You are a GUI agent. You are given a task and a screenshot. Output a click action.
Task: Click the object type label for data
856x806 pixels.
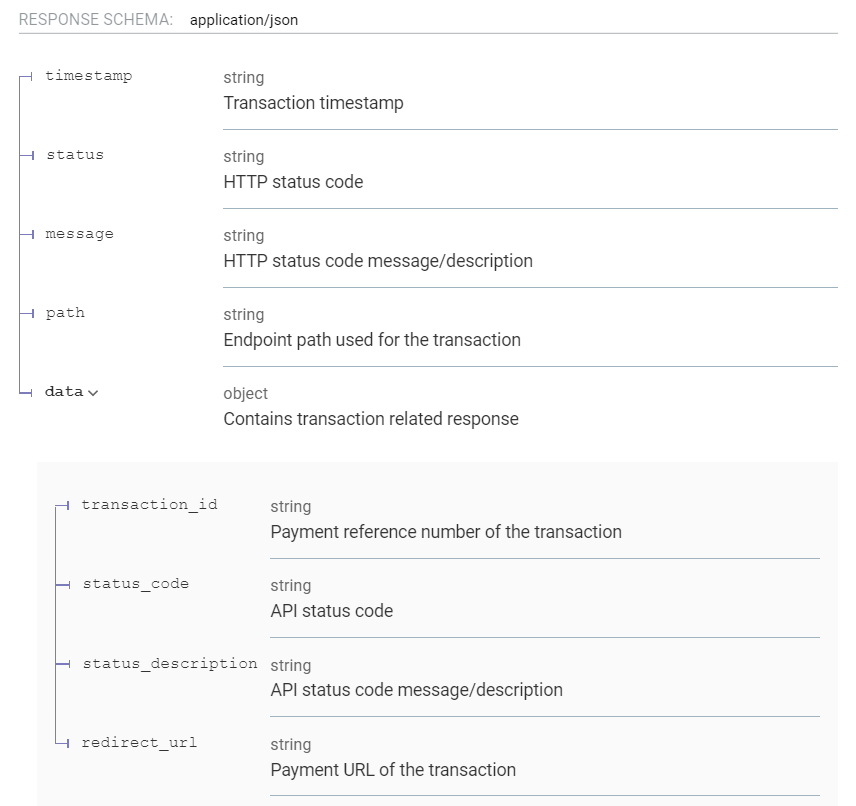tap(246, 393)
